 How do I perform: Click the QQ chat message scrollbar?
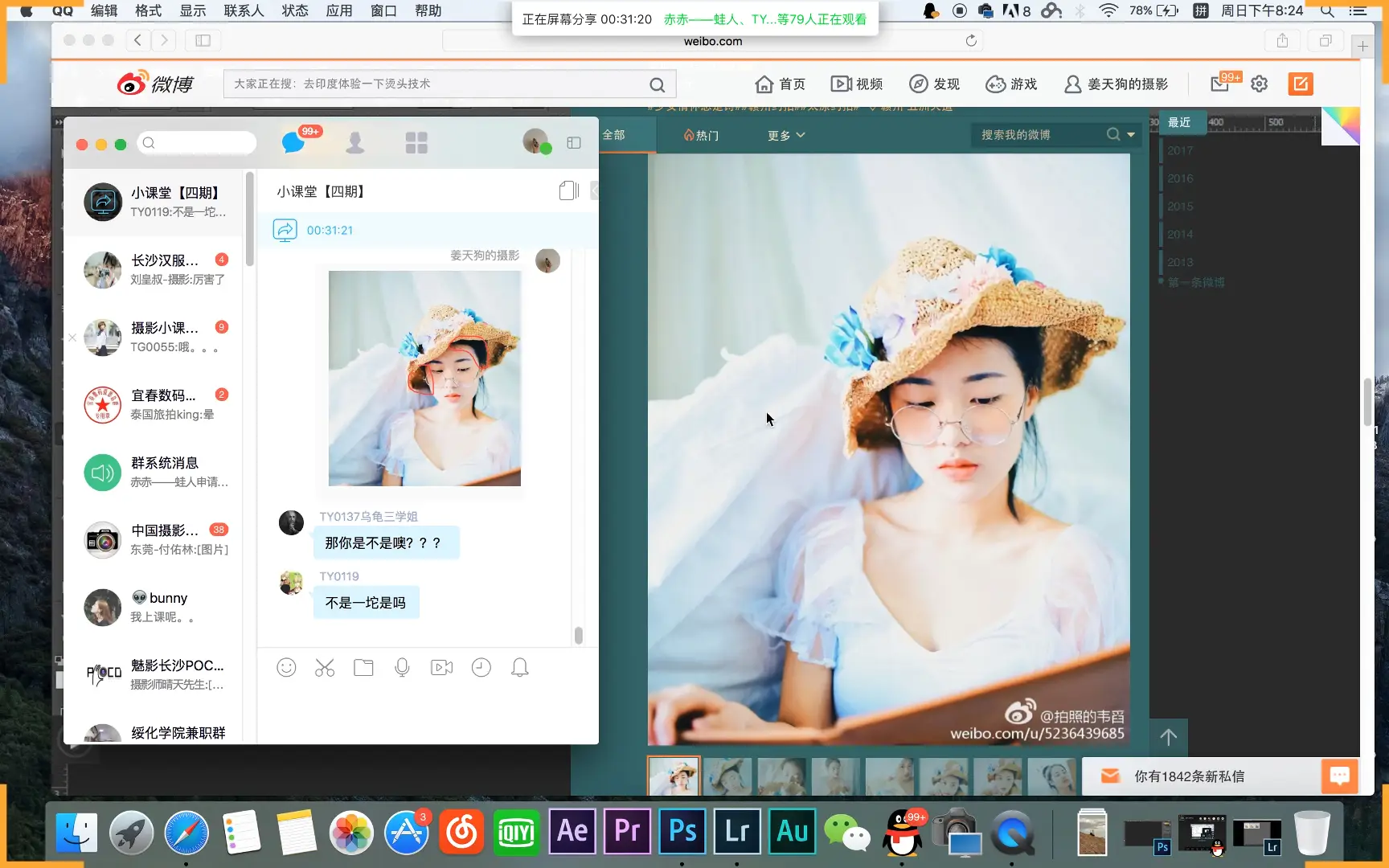578,635
